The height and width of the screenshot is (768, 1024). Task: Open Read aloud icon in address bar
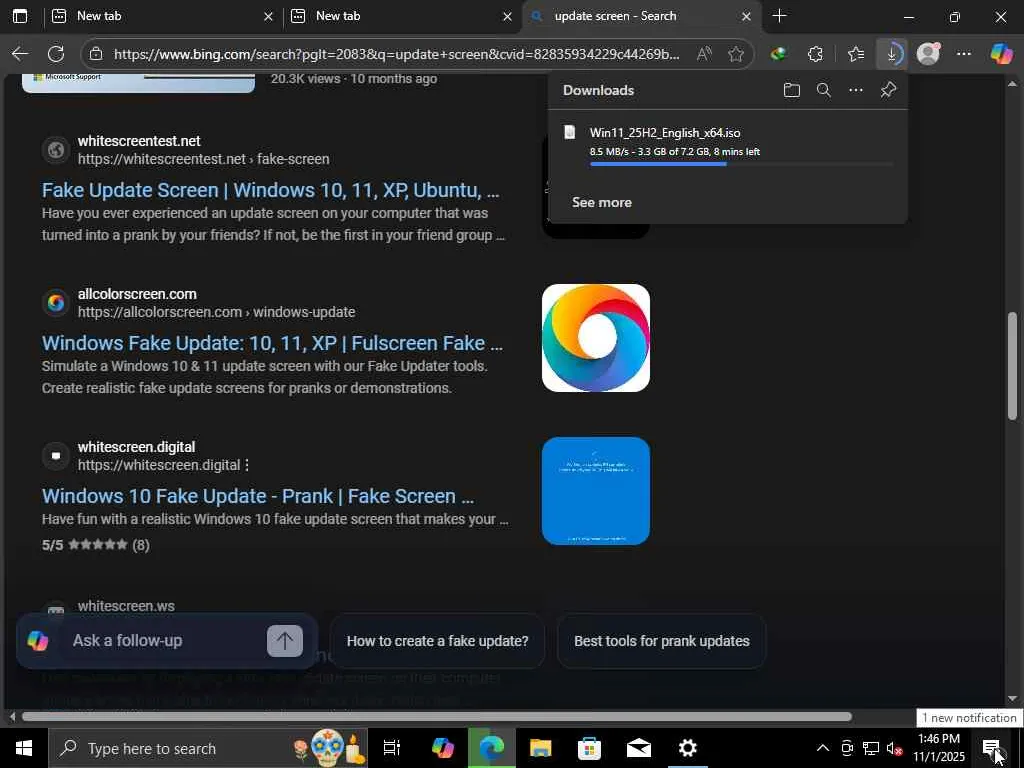(704, 54)
